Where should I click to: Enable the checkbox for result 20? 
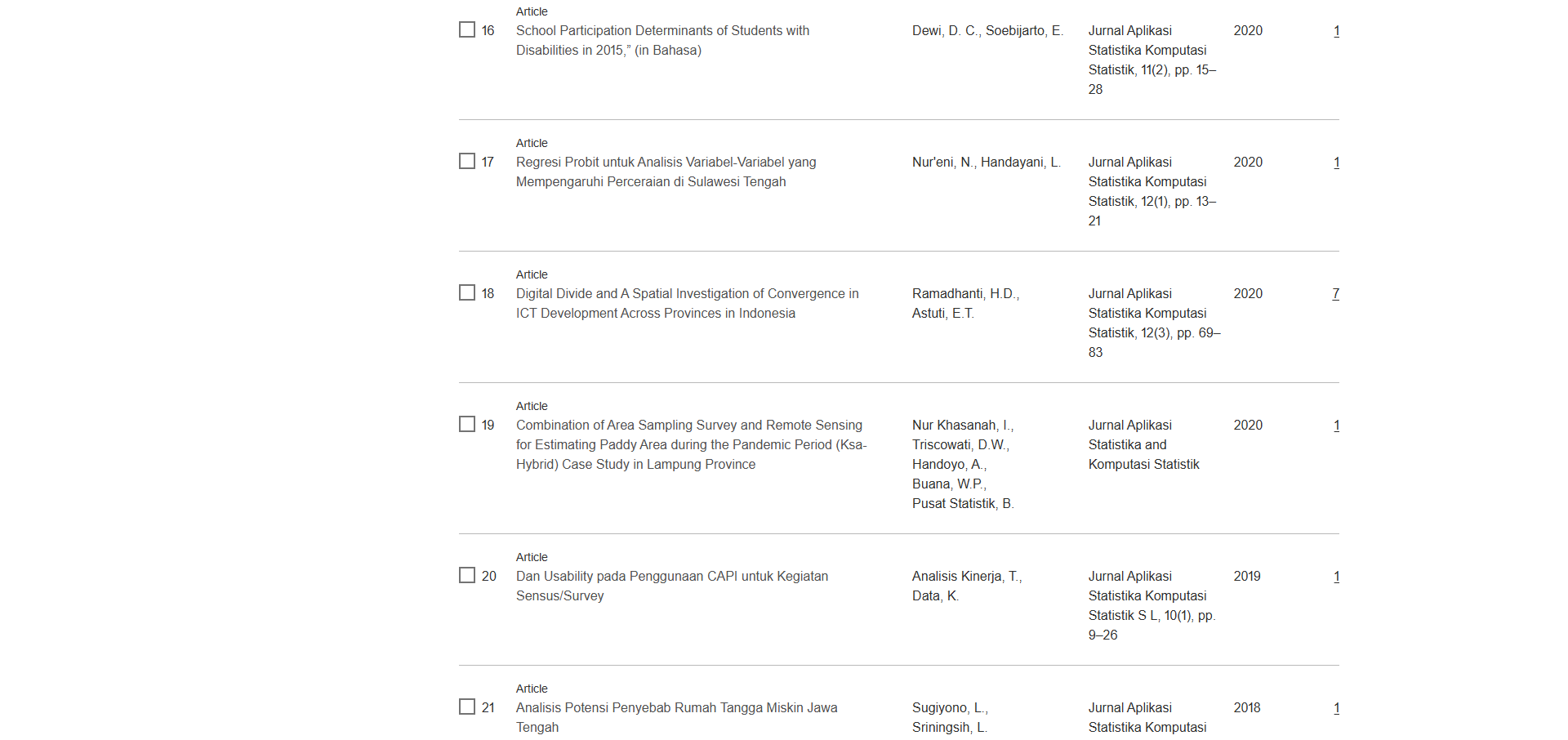pos(467,576)
